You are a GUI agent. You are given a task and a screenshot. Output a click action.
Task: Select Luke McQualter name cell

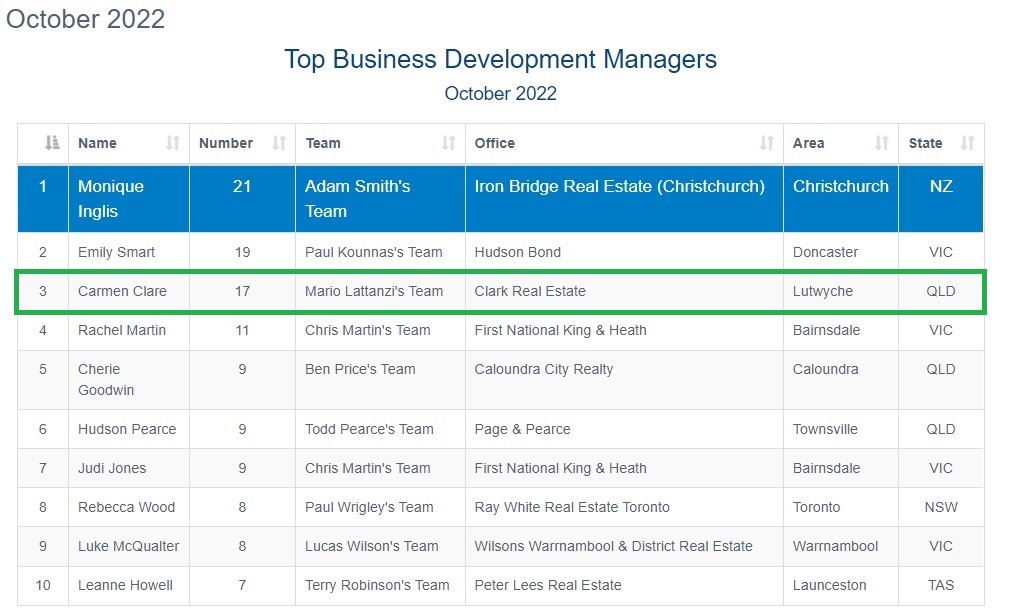pyautogui.click(x=129, y=547)
